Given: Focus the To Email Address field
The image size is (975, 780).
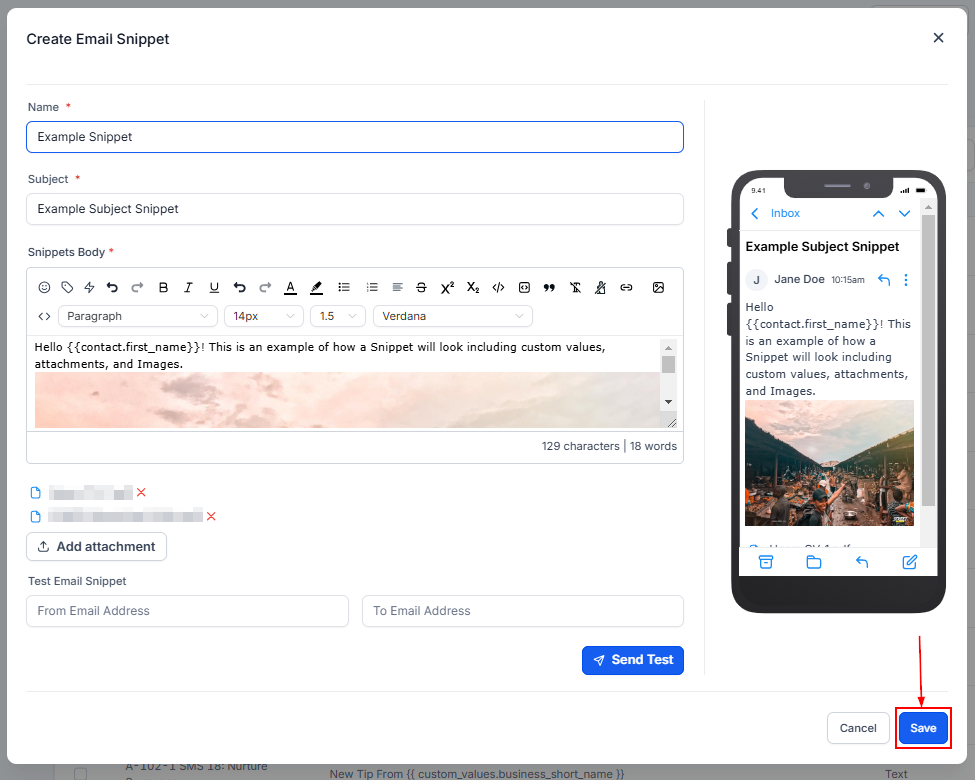Looking at the screenshot, I should 523,611.
